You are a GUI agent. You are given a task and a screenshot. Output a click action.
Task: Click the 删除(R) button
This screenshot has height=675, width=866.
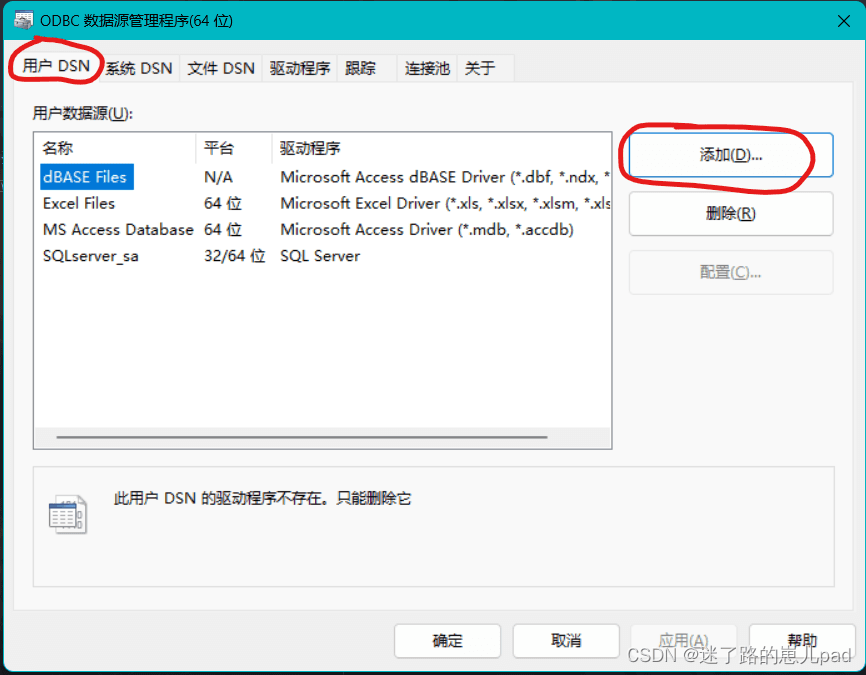731,213
